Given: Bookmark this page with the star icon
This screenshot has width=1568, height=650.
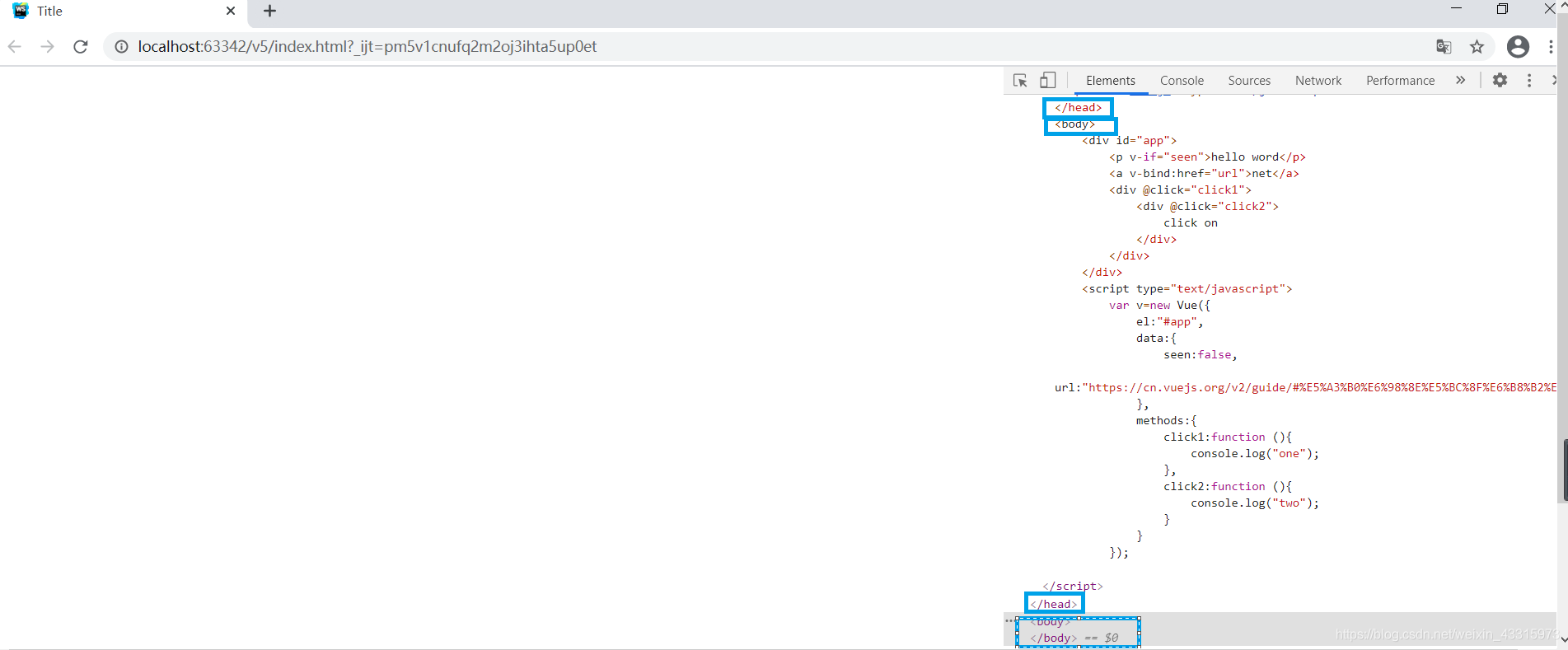Looking at the screenshot, I should pyautogui.click(x=1477, y=47).
